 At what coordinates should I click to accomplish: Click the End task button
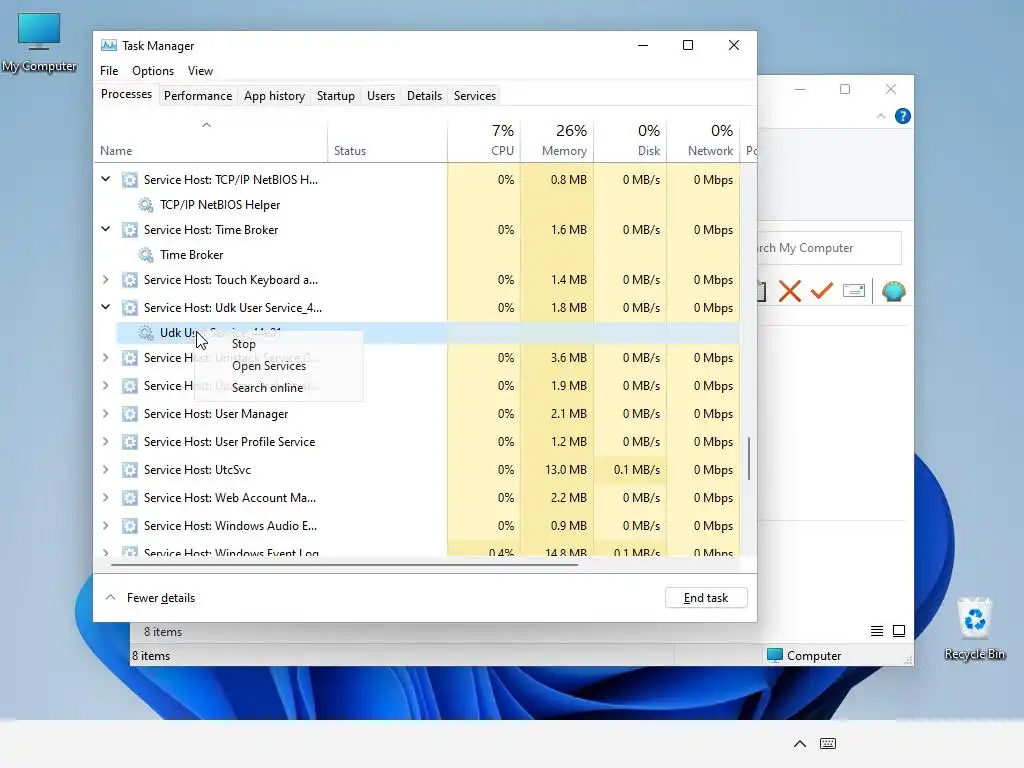[x=706, y=598]
